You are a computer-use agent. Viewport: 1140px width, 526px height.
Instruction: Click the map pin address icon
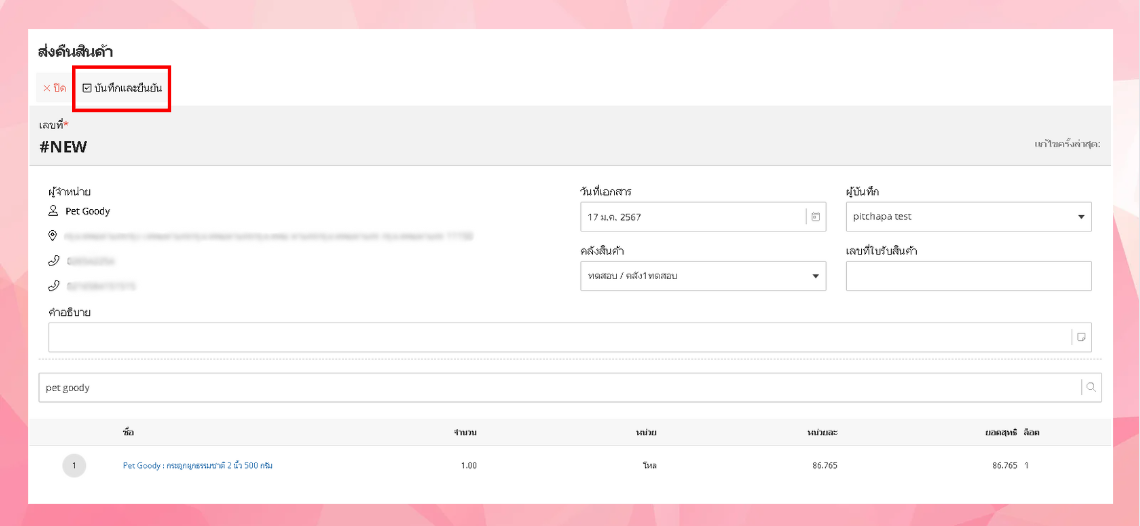(x=54, y=236)
